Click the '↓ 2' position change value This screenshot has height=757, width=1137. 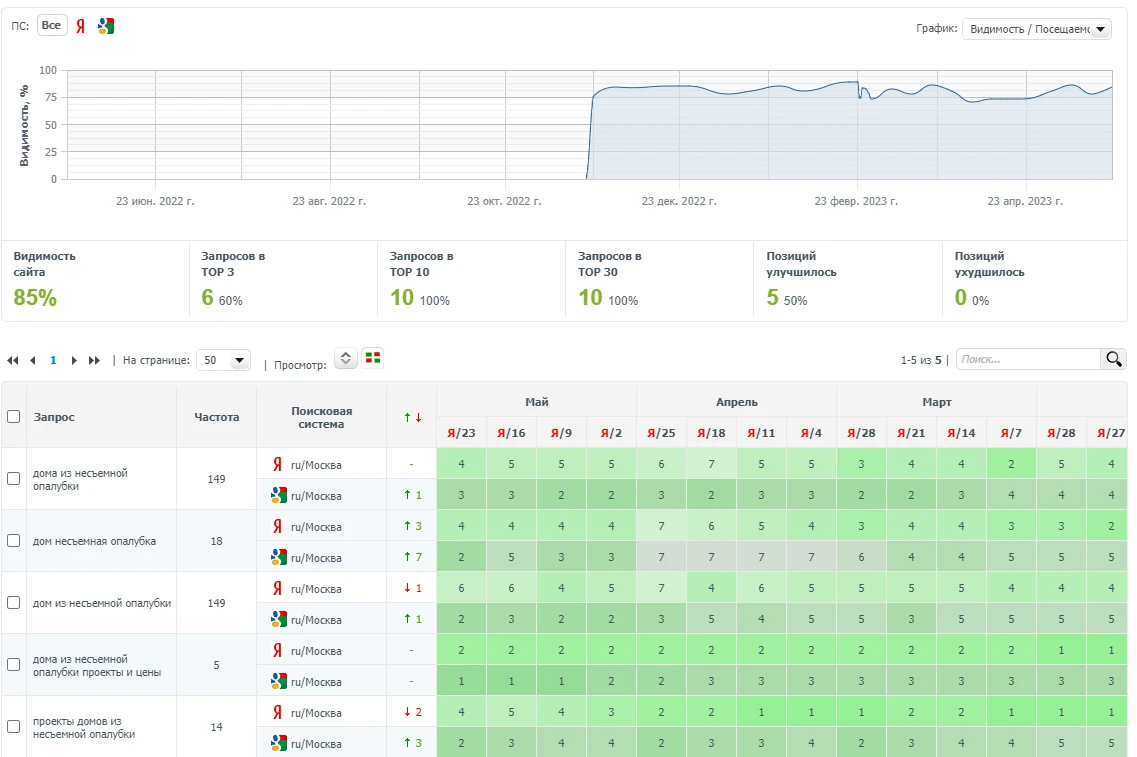pos(413,713)
